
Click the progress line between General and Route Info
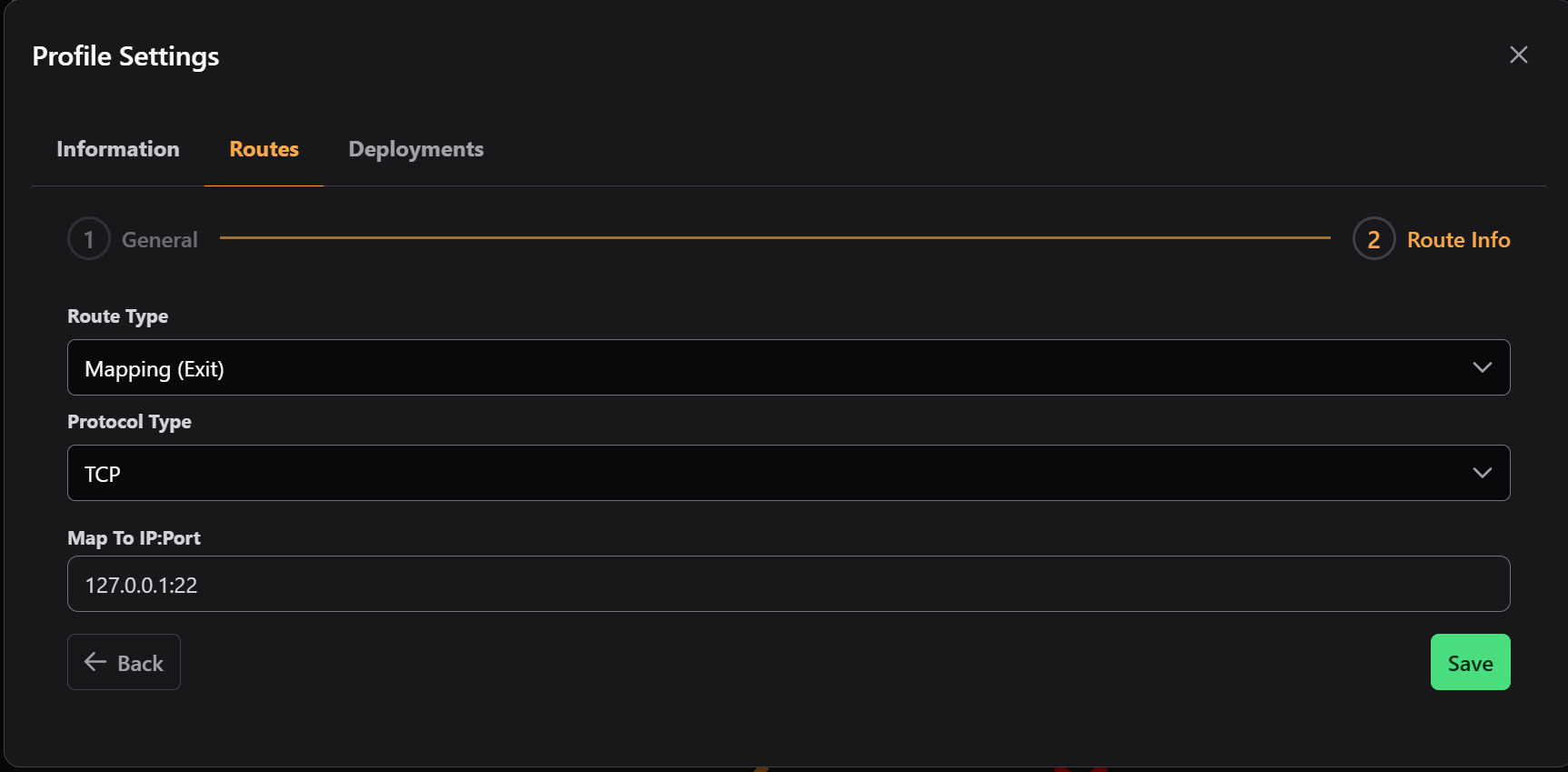click(x=773, y=236)
